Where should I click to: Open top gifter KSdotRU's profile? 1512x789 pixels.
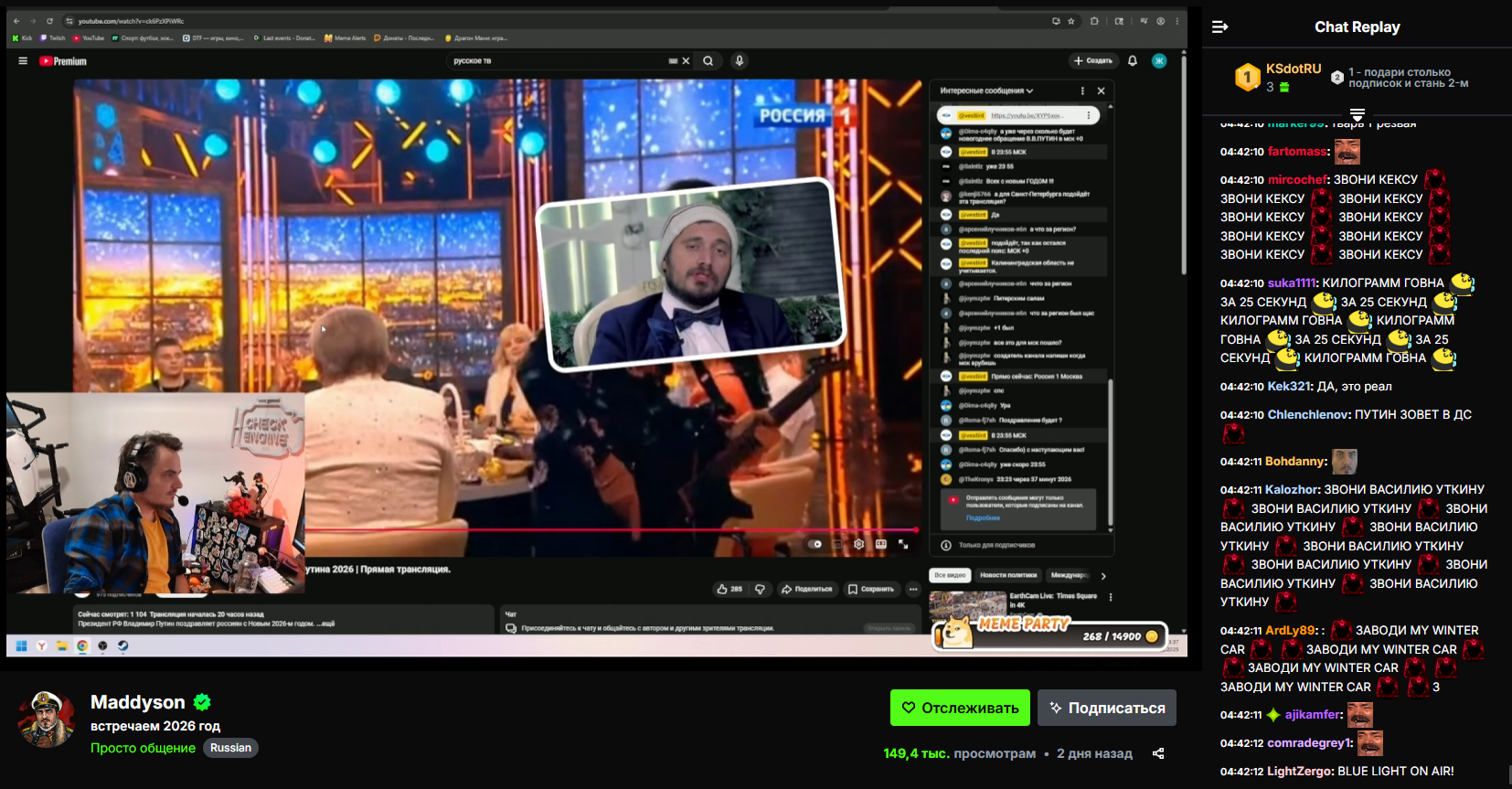pyautogui.click(x=1294, y=69)
